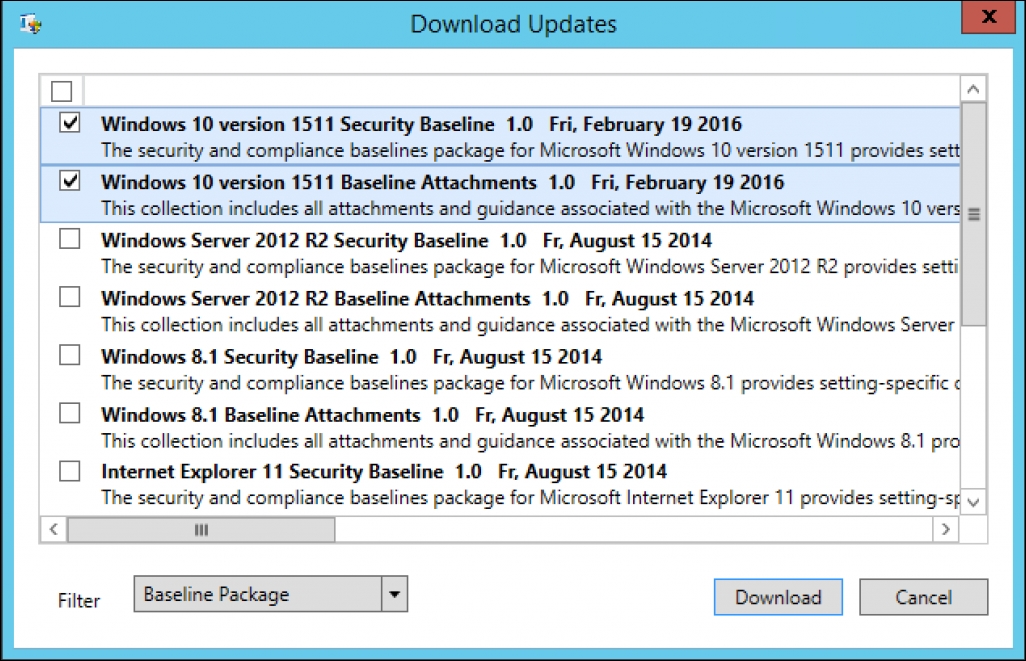Check Windows Server 2012 R2 Baseline Attachments

tap(70, 297)
